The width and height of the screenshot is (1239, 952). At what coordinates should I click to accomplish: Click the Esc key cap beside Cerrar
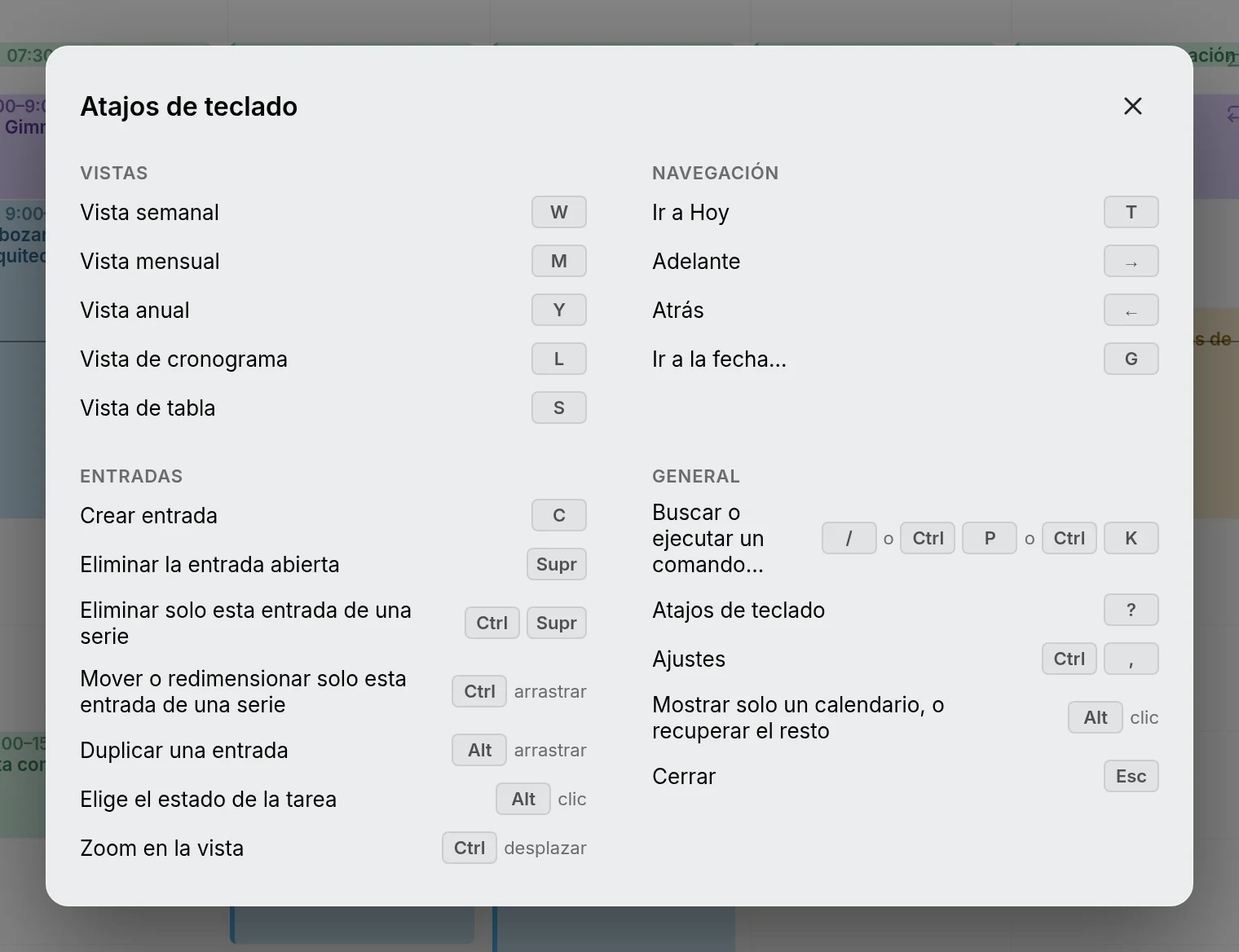(x=1131, y=776)
